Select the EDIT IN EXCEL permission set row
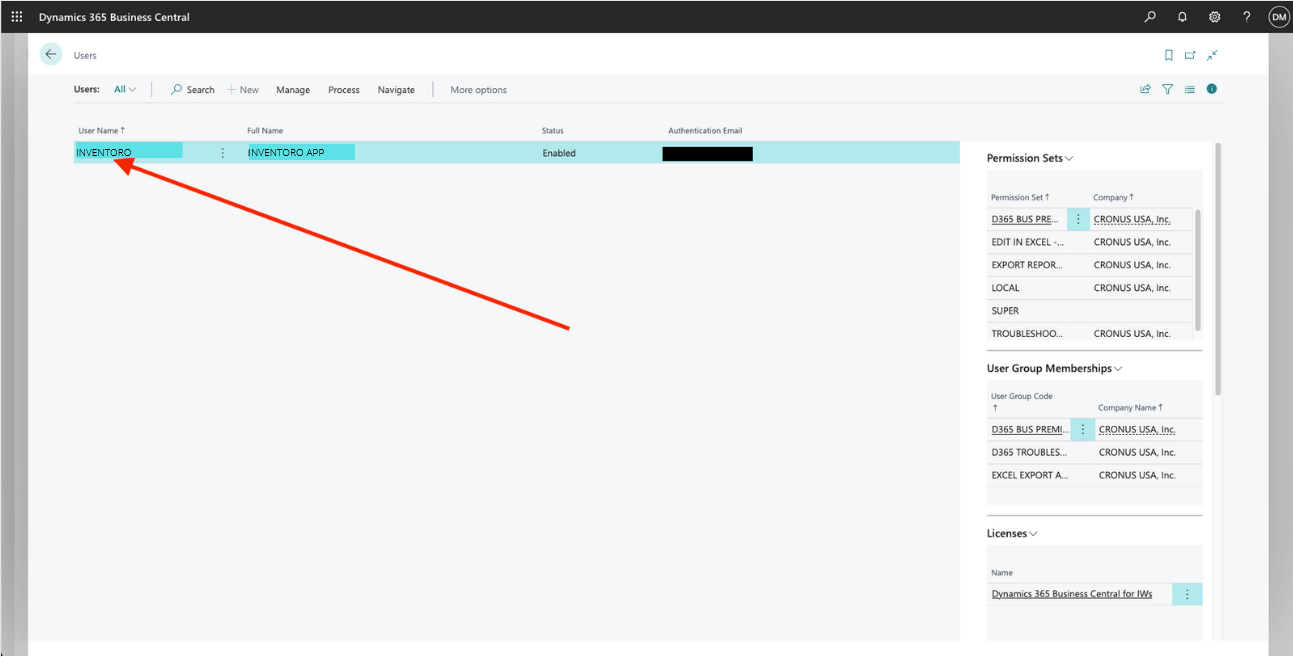1293x657 pixels. (1090, 242)
